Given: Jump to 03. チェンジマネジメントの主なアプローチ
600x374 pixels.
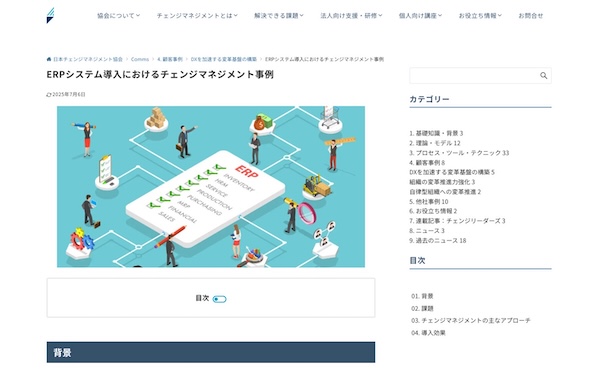Looking at the screenshot, I should click(x=471, y=320).
